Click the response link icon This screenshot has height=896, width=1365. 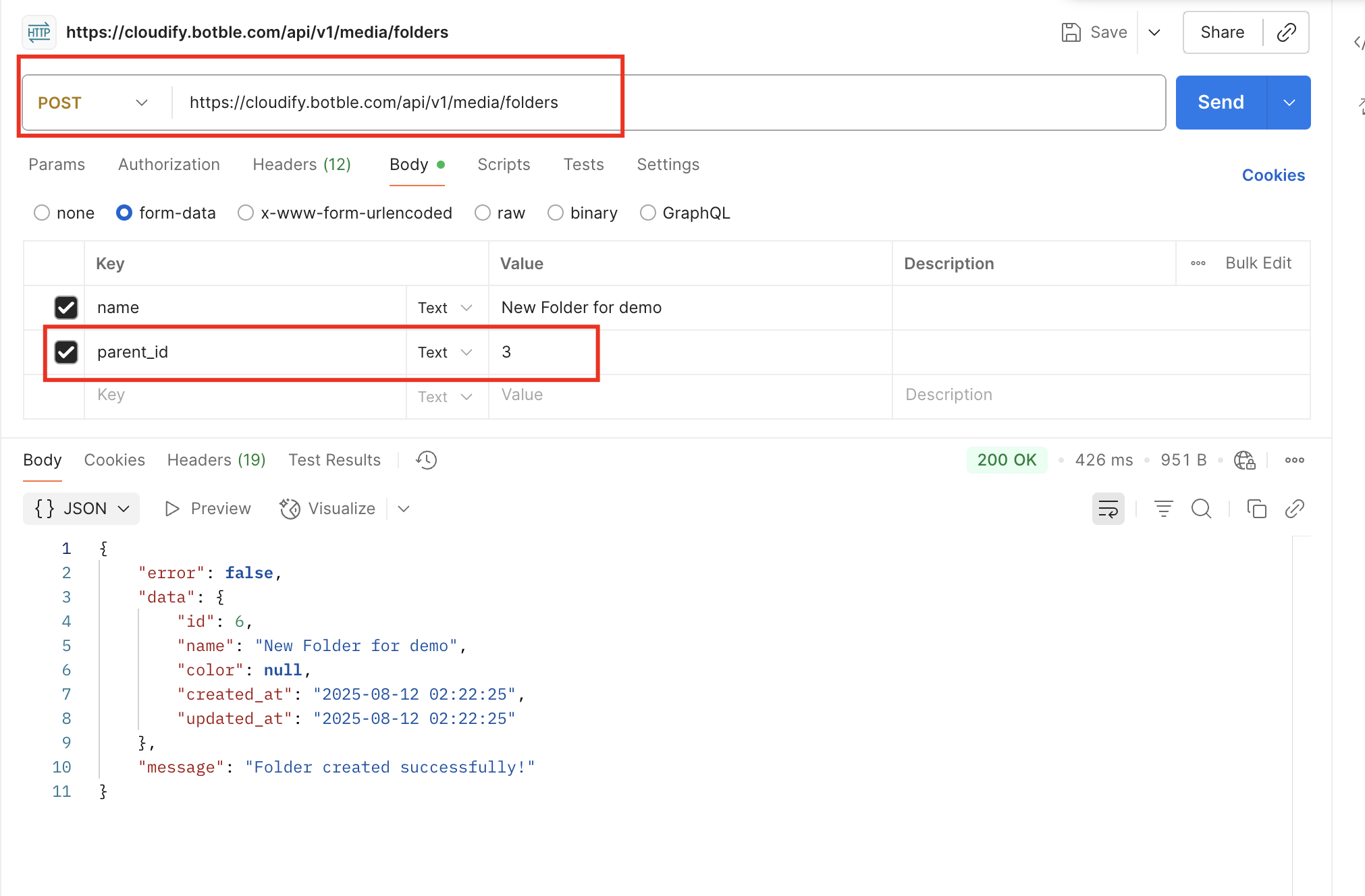coord(1294,509)
